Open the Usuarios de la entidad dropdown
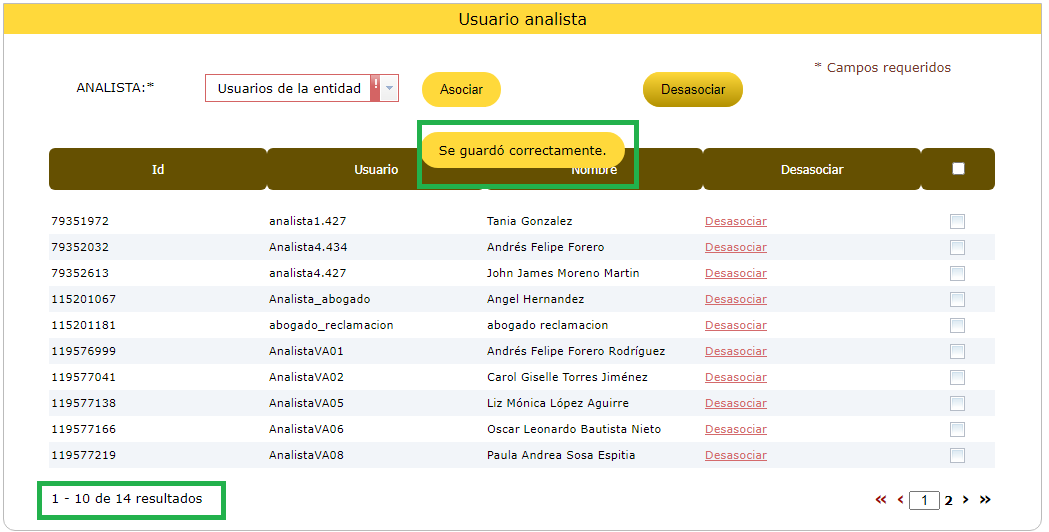Screen dimensions: 1049x532 click(x=288, y=88)
